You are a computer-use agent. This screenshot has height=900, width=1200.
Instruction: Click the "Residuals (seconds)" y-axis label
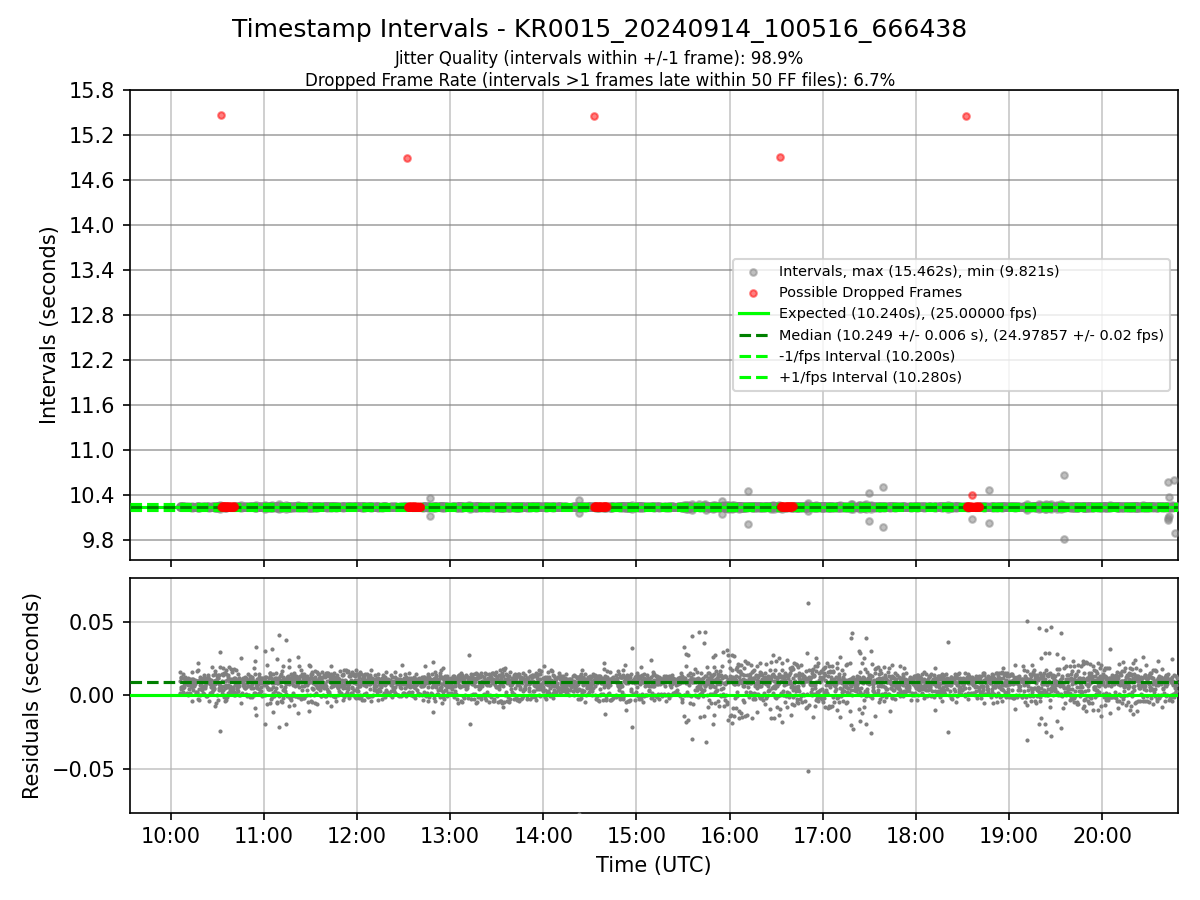[x=32, y=696]
